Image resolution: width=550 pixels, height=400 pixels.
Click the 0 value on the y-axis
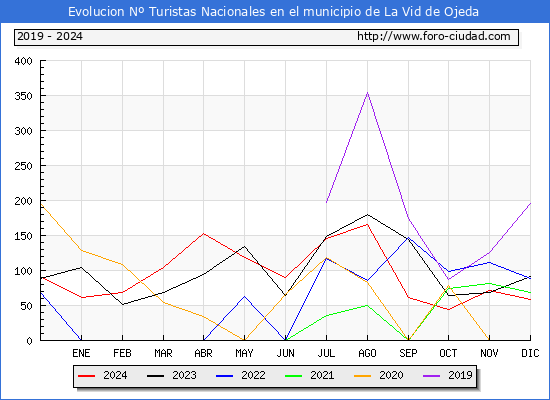[x=29, y=341]
